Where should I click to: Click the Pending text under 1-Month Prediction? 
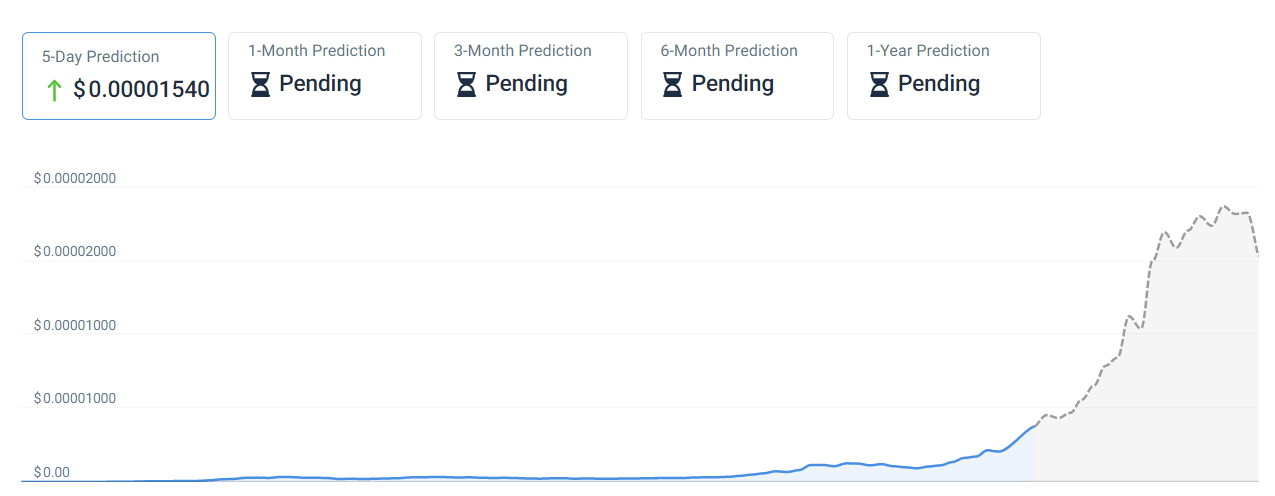click(x=320, y=84)
